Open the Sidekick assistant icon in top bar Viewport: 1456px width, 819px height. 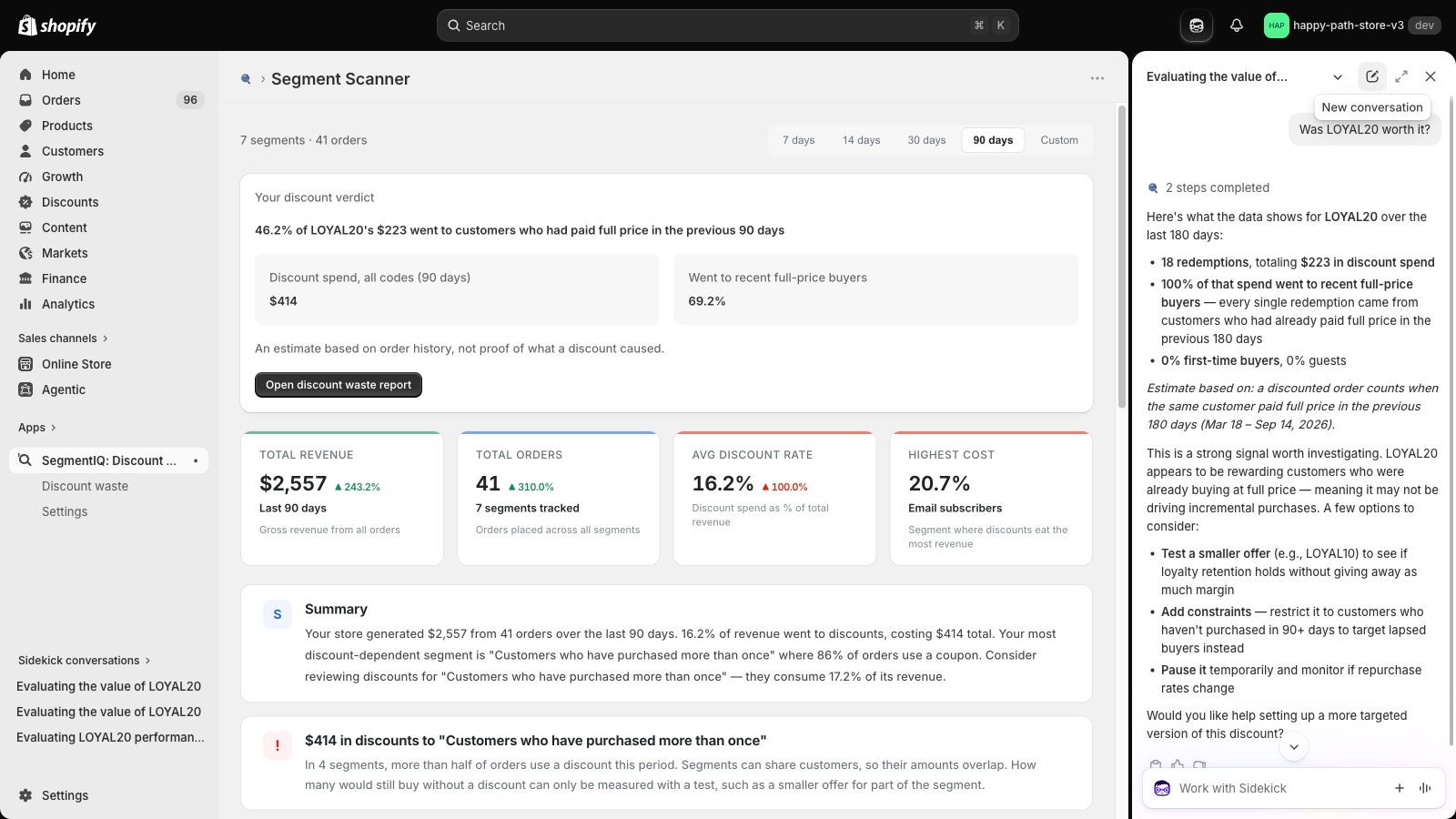pos(1197,25)
